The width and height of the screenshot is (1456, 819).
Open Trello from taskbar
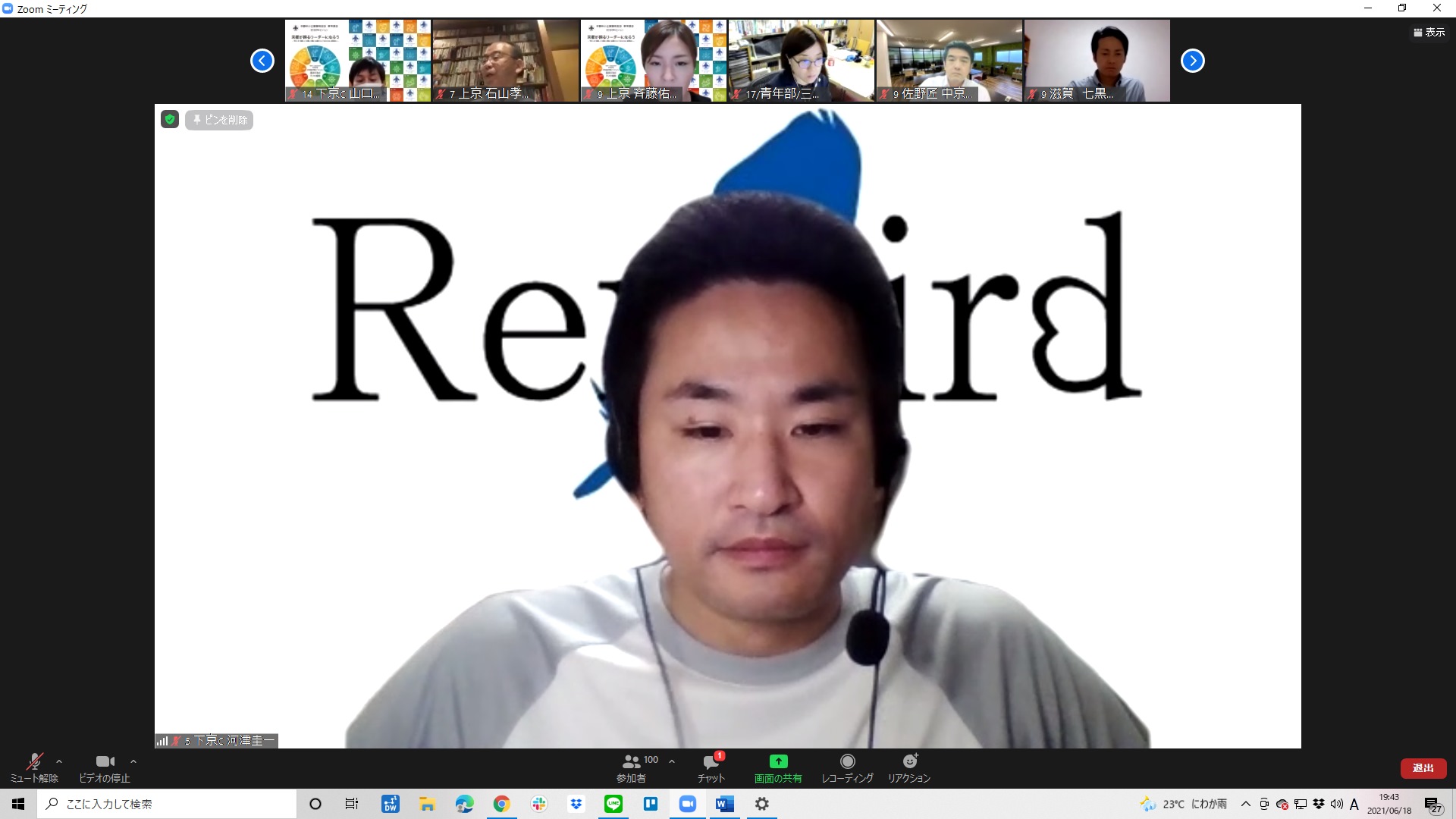point(651,804)
